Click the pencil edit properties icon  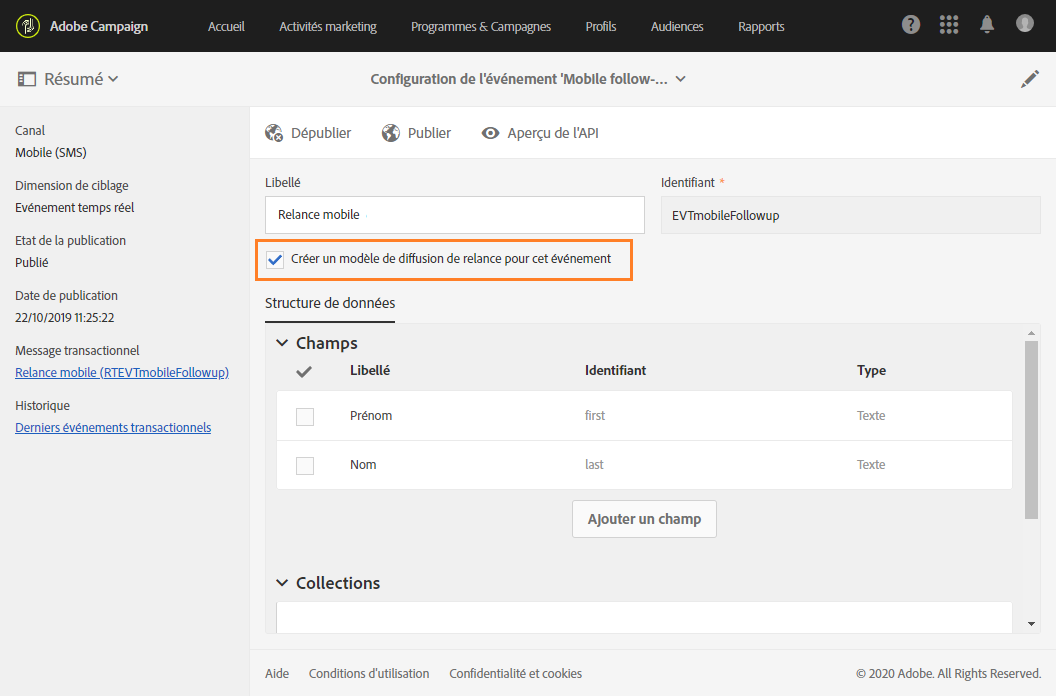click(1030, 80)
